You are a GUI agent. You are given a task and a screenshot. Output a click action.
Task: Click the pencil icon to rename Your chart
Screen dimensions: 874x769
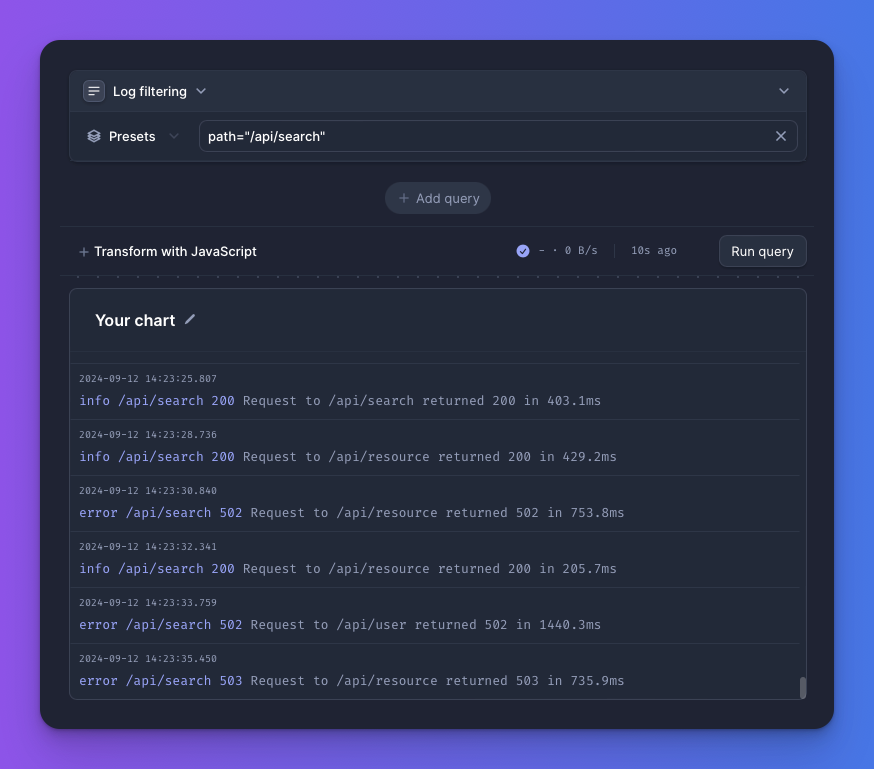189,320
